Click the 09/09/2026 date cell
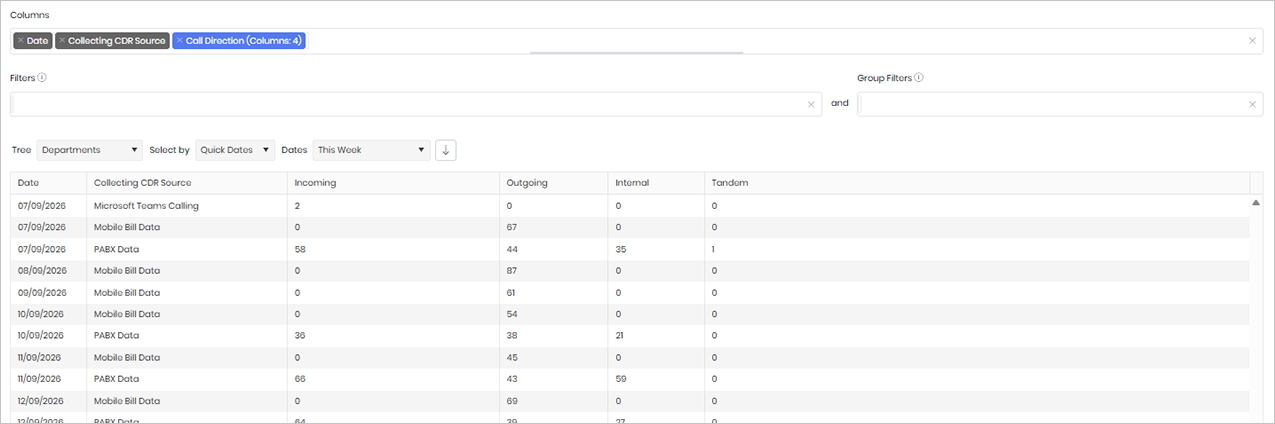Image resolution: width=1275 pixels, height=424 pixels. tap(42, 292)
